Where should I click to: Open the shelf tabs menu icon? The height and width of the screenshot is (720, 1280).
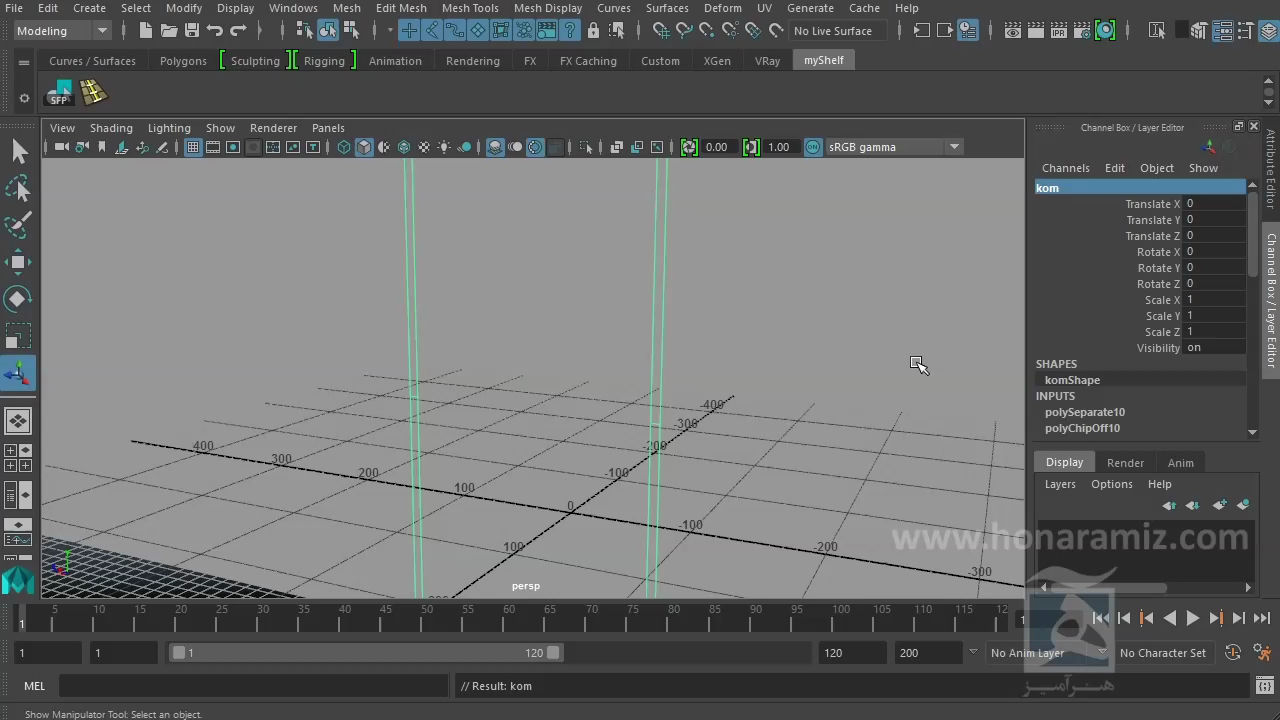click(x=24, y=62)
